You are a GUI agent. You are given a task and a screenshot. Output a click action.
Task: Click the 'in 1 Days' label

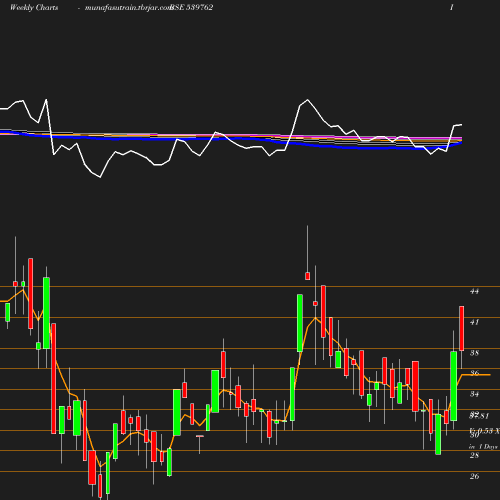pos(483,447)
